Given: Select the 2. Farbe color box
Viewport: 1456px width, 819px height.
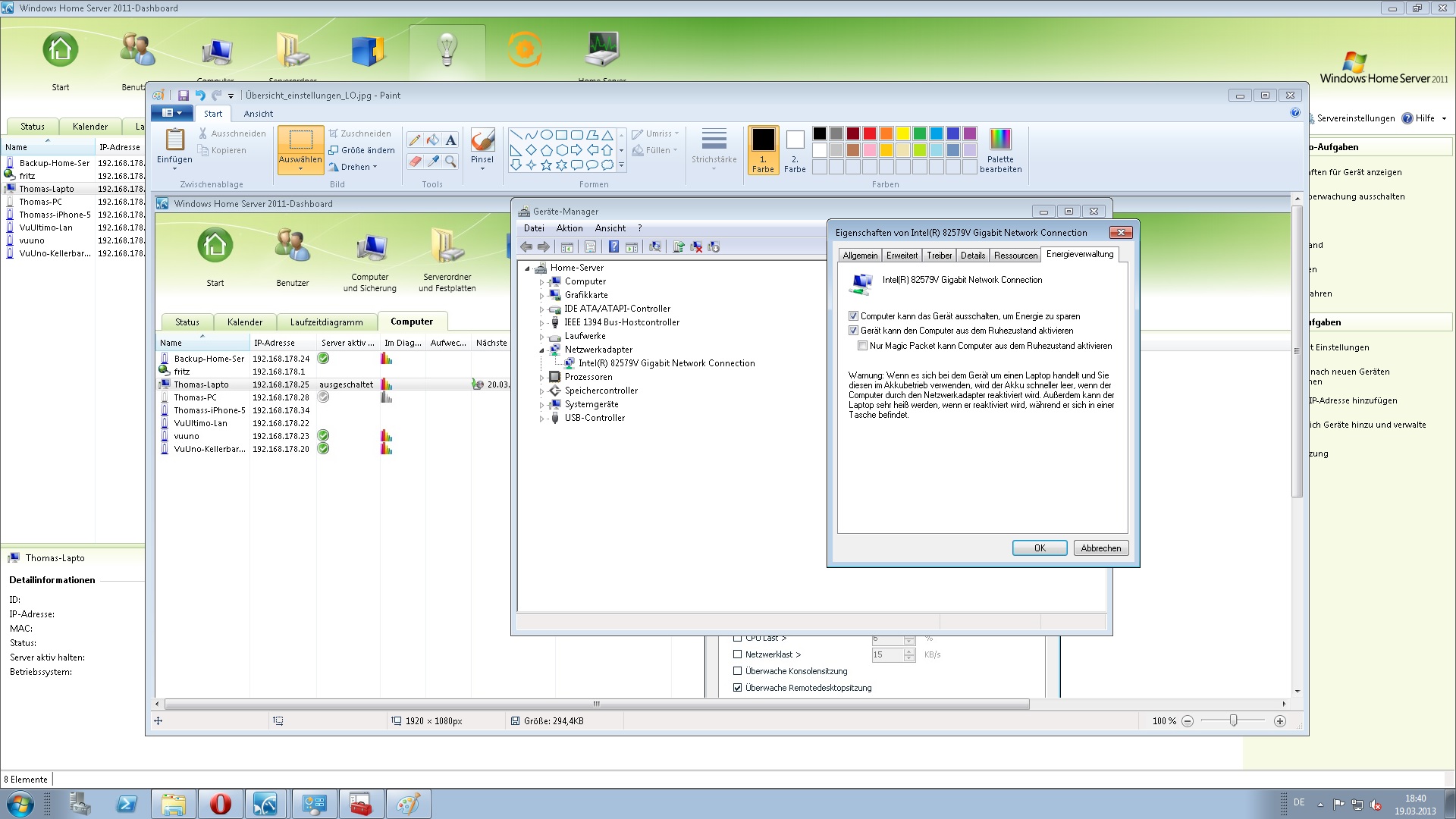Looking at the screenshot, I should tap(795, 150).
